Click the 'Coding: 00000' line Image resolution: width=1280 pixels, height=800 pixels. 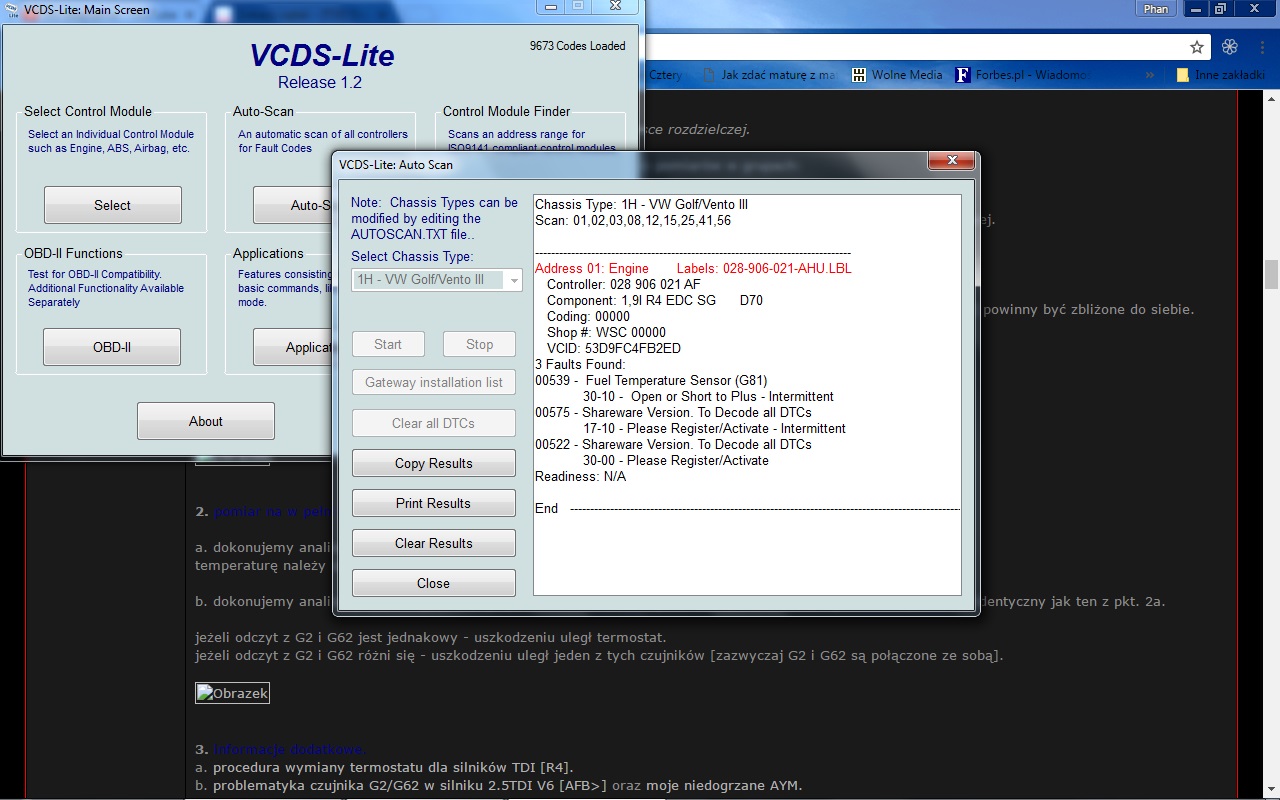click(588, 316)
